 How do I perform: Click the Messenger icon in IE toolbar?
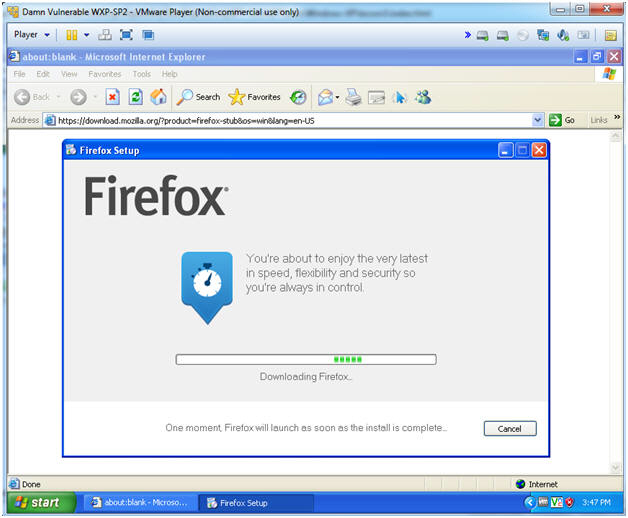423,97
